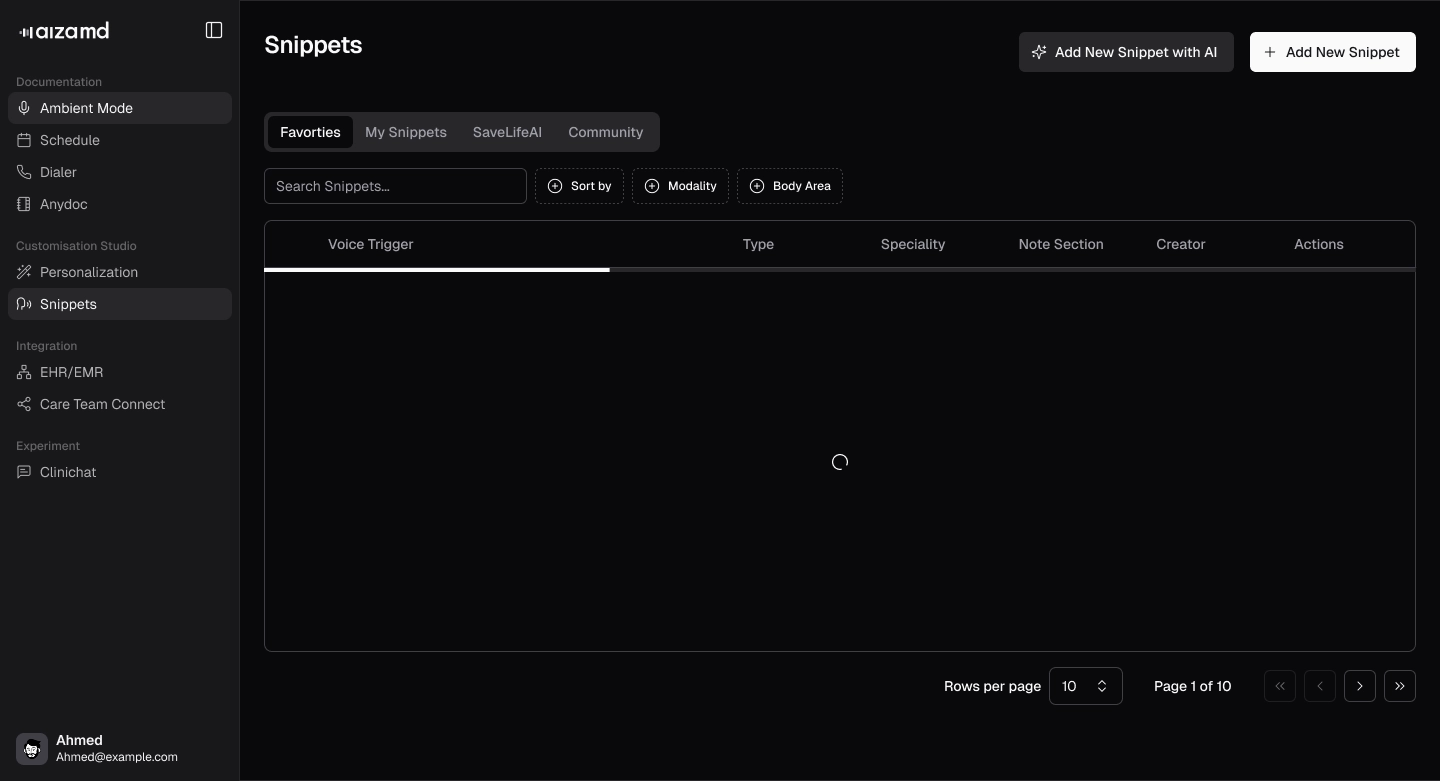This screenshot has height=781, width=1440.
Task: Click the Dialer phone icon
Action: [24, 172]
